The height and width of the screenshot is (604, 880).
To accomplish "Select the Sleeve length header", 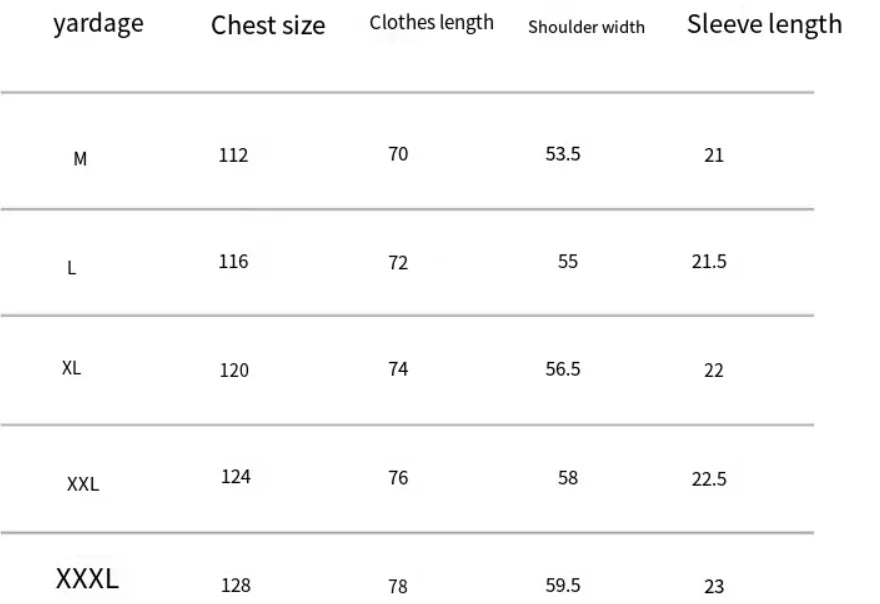I will [x=764, y=25].
